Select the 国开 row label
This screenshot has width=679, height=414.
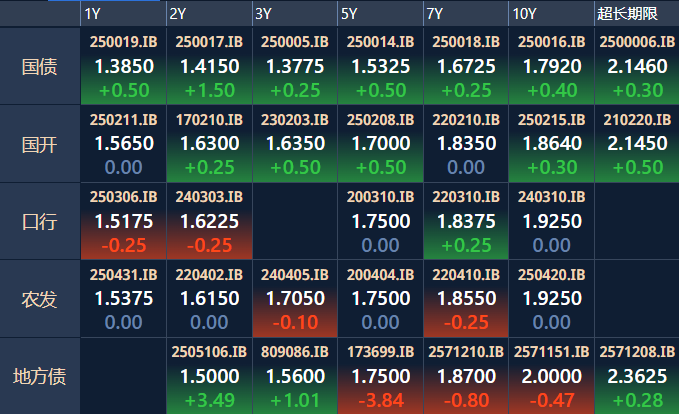40,144
